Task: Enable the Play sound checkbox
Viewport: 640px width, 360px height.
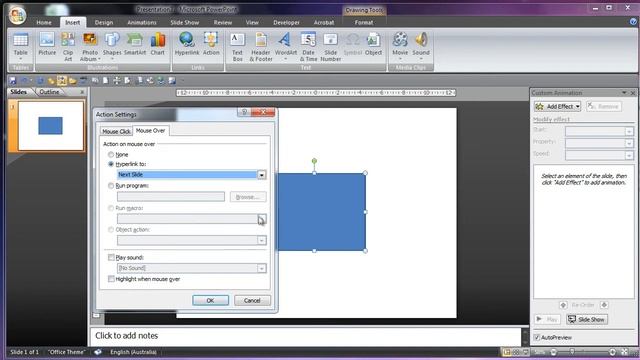Action: click(x=111, y=258)
